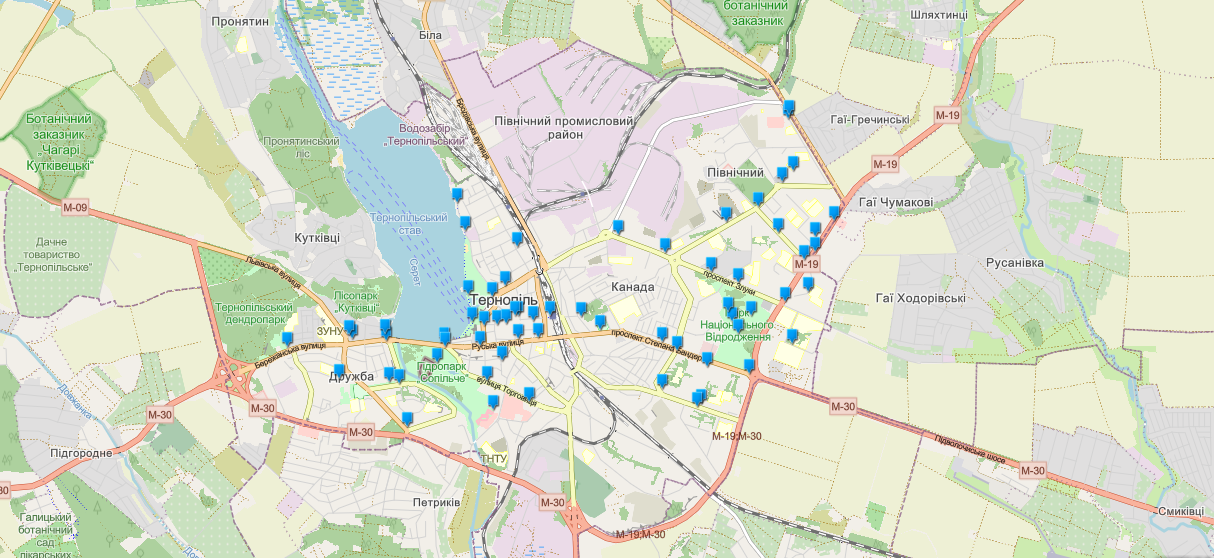
Task: Click the Смиківці village label
Action: tap(1184, 511)
